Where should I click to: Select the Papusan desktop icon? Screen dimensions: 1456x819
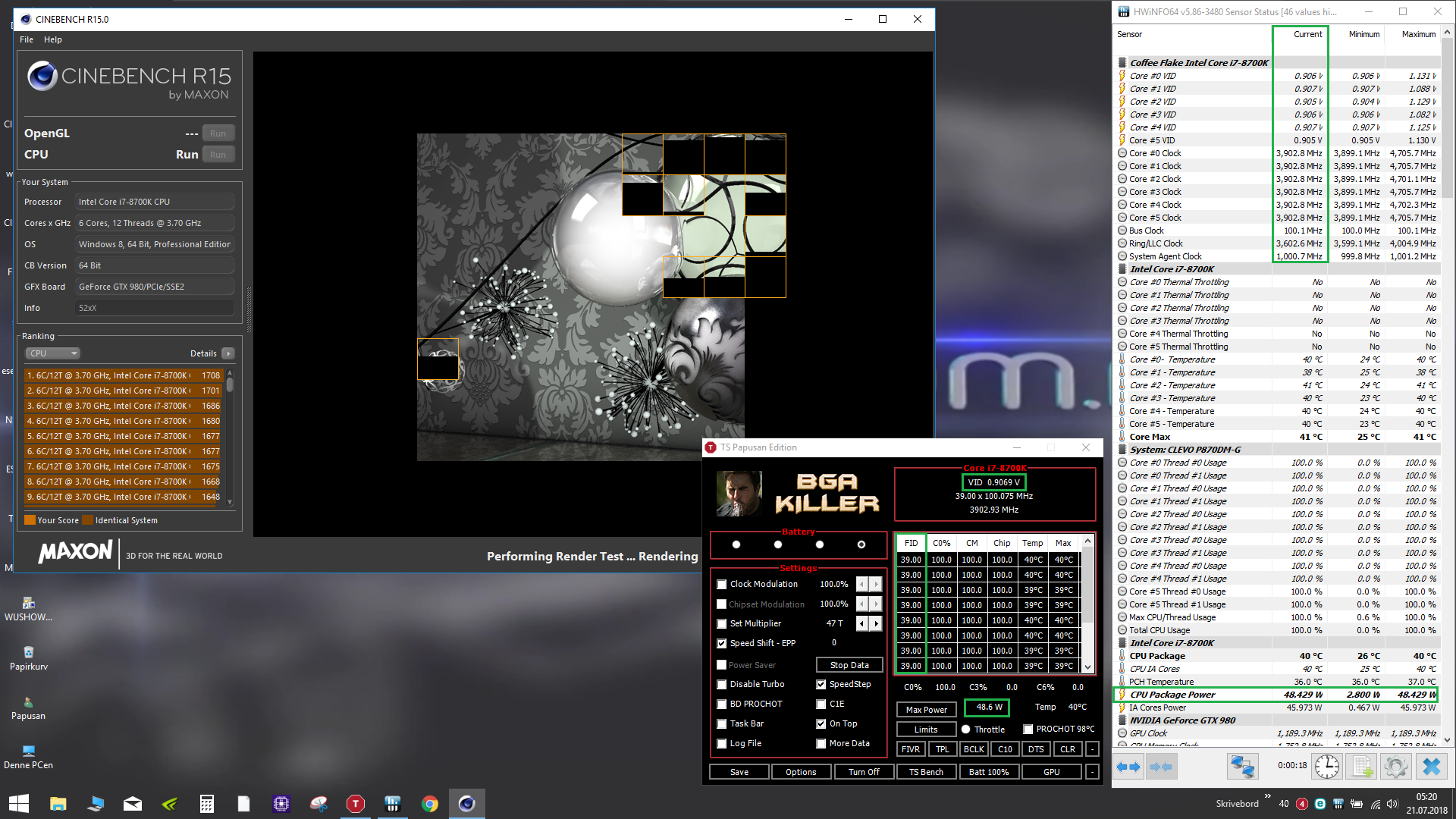coord(29,702)
